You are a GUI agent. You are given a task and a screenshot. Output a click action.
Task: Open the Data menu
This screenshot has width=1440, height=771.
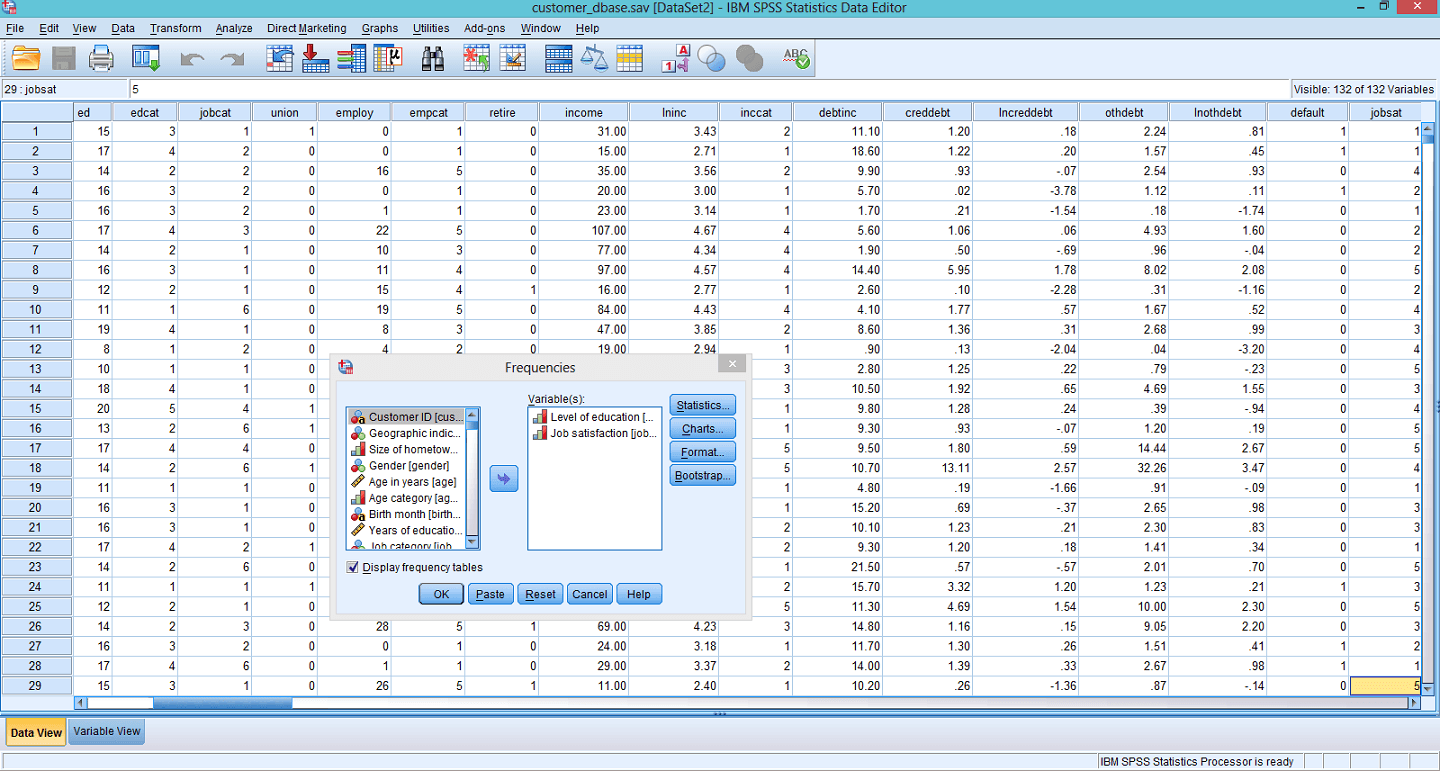pos(123,28)
